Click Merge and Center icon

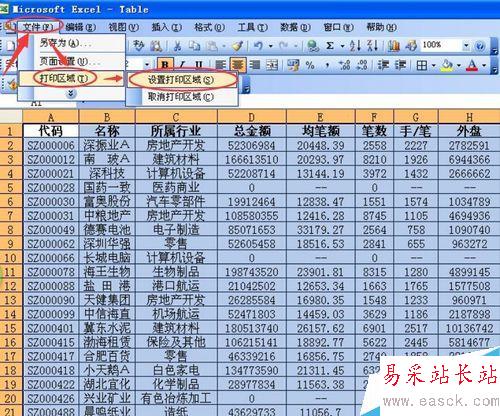(x=272, y=65)
